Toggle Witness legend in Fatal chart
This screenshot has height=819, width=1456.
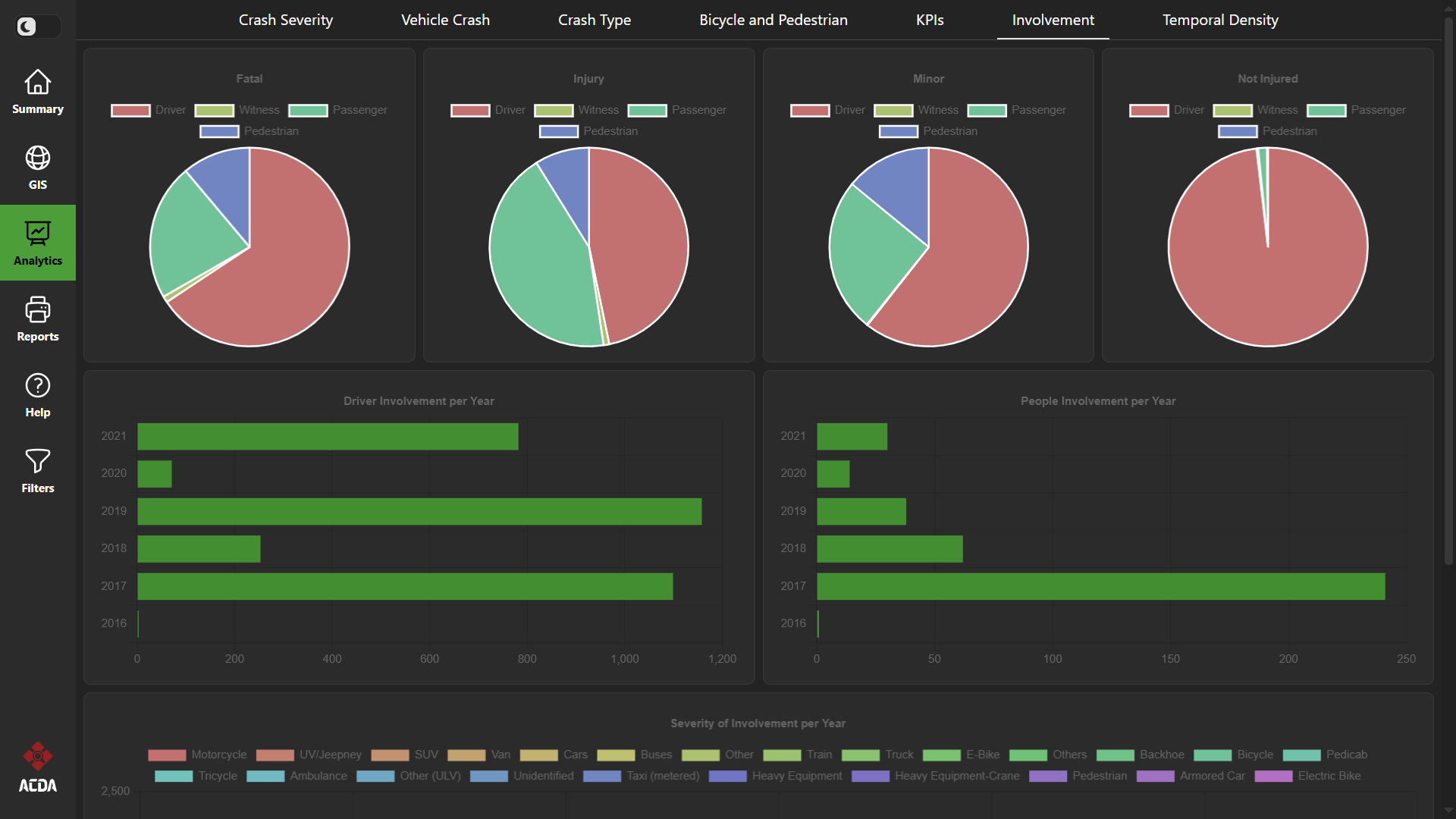tap(237, 110)
